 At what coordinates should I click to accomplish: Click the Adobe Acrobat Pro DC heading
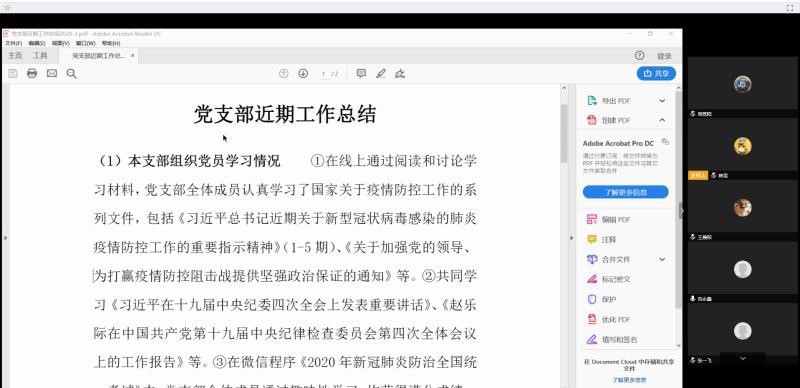(x=618, y=144)
